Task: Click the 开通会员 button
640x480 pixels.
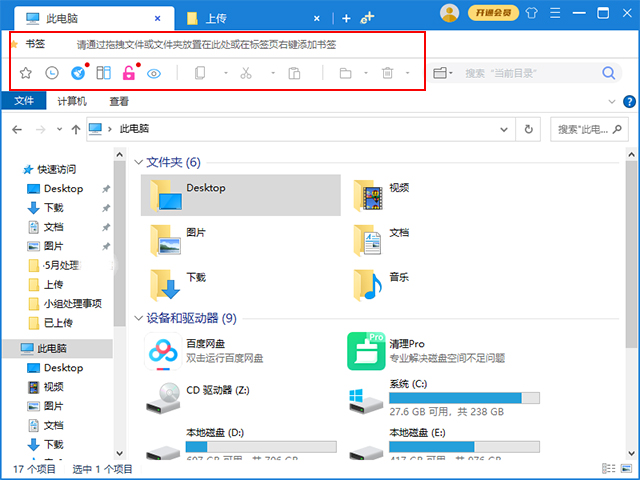Action: coord(493,13)
